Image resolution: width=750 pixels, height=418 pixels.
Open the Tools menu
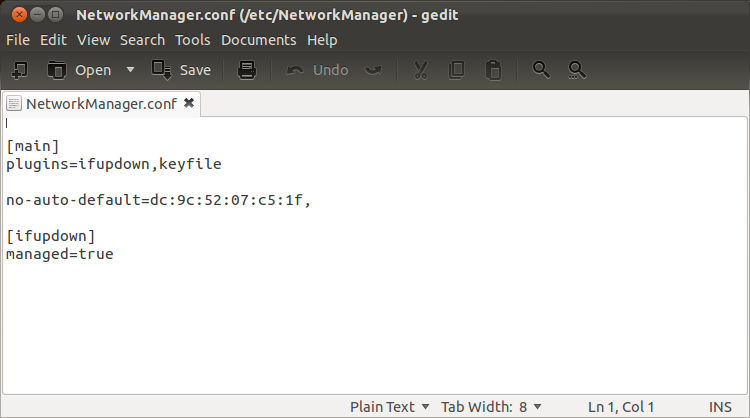pyautogui.click(x=192, y=40)
